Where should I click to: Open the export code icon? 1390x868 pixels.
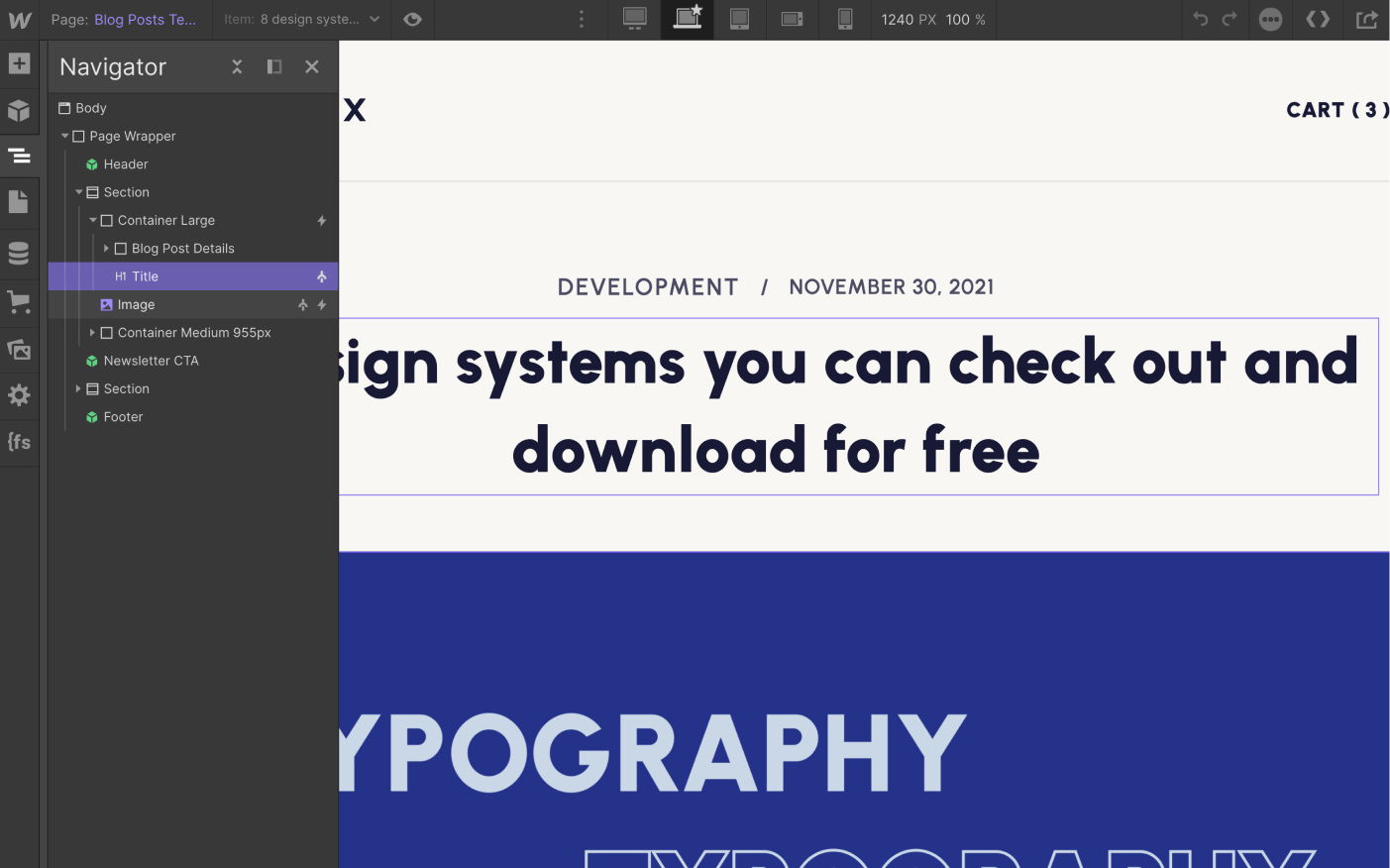[x=1318, y=19]
